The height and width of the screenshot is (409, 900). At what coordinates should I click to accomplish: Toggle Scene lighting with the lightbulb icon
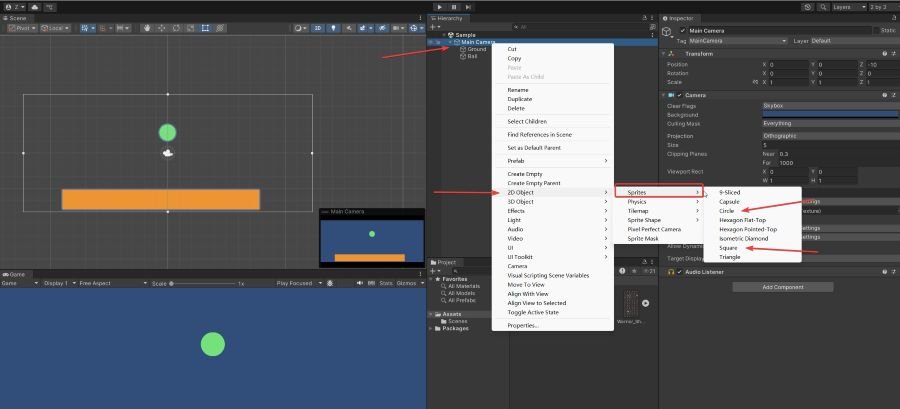point(333,28)
